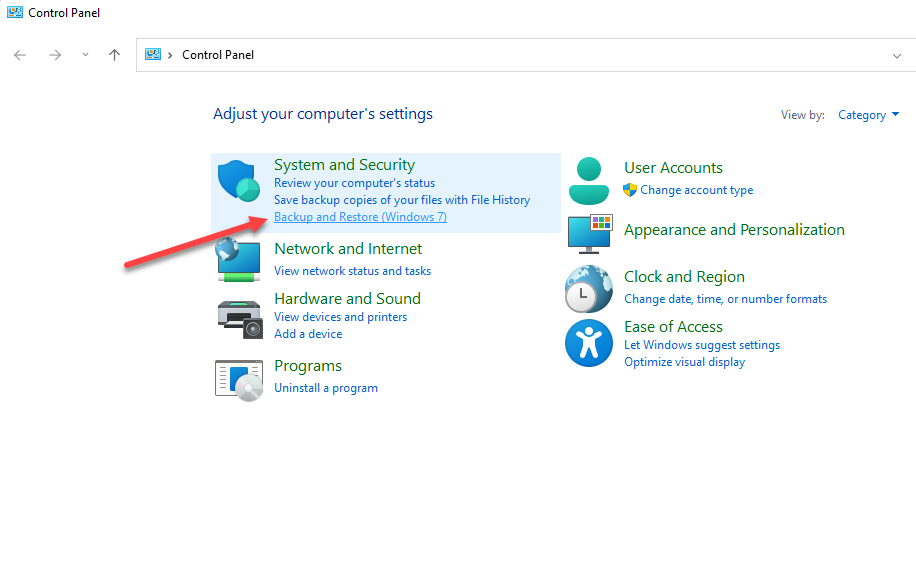Open the recent locations dropdown arrow
Screen dimensions: 916x565
(85, 55)
